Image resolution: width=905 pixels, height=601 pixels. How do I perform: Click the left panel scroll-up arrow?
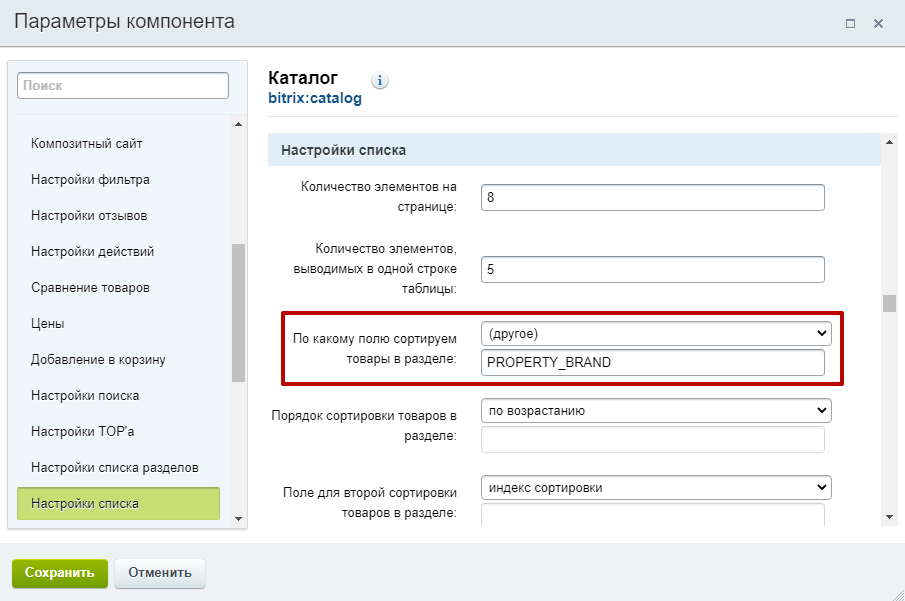[x=238, y=124]
